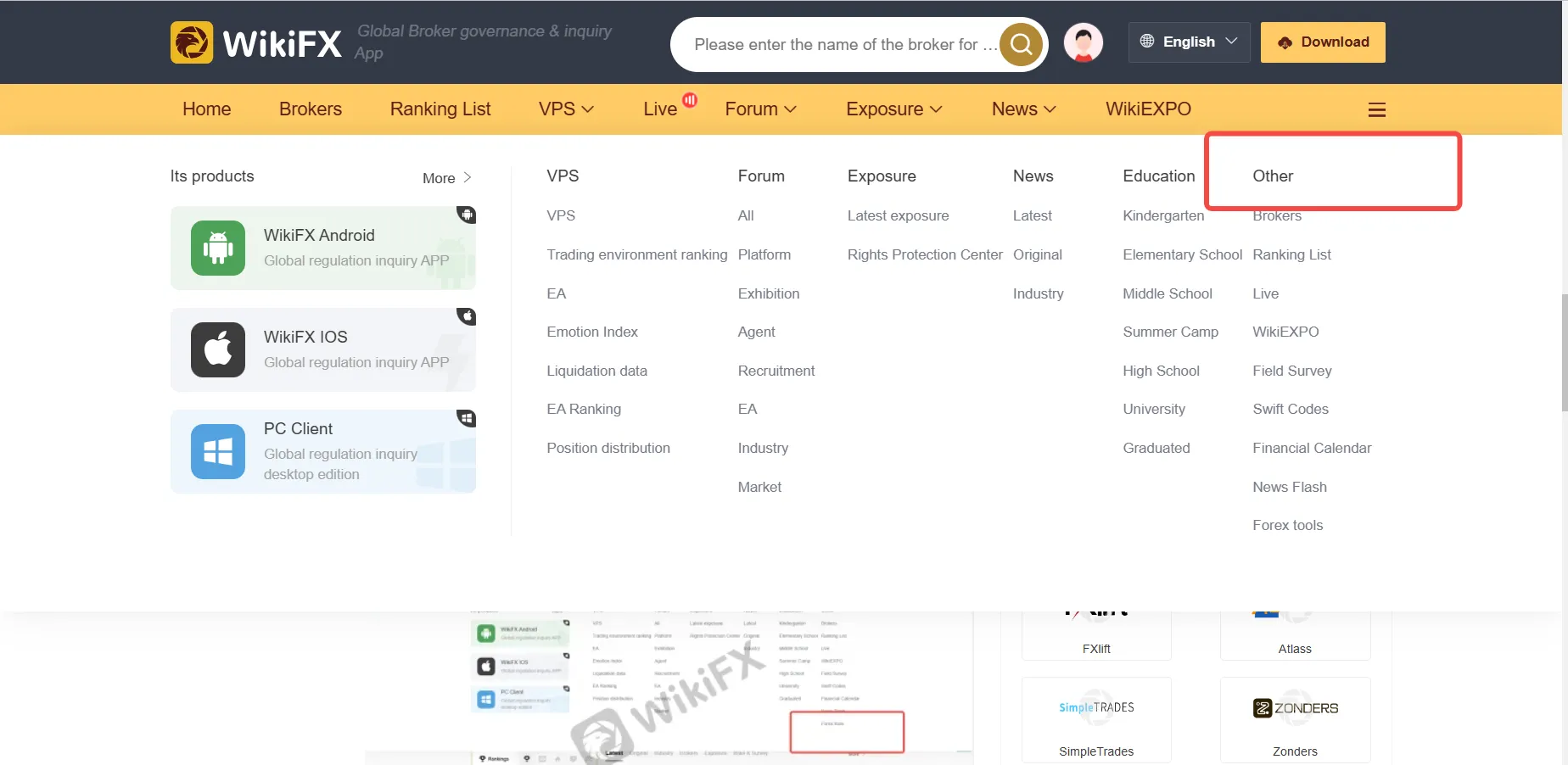Open the Ranking List nav item
Screen dimensions: 1568x765
click(x=440, y=109)
